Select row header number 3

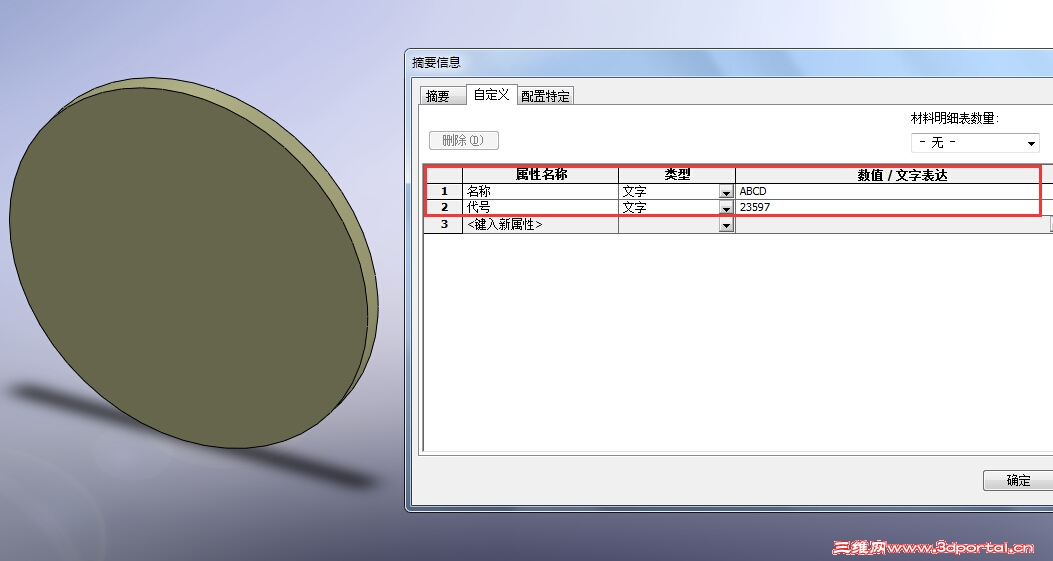pos(444,224)
